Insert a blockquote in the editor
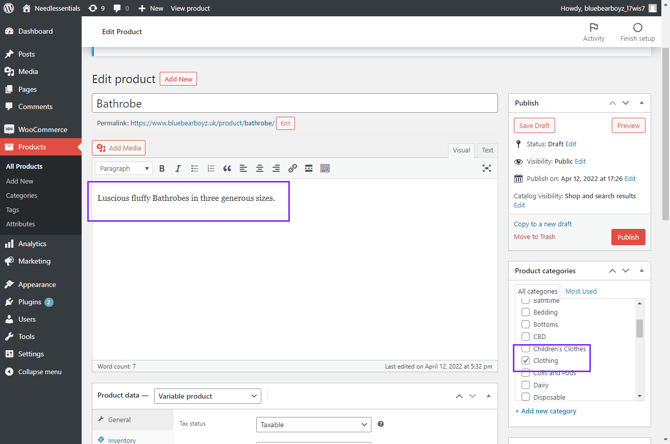Image resolution: width=670 pixels, height=444 pixels. 227,169
